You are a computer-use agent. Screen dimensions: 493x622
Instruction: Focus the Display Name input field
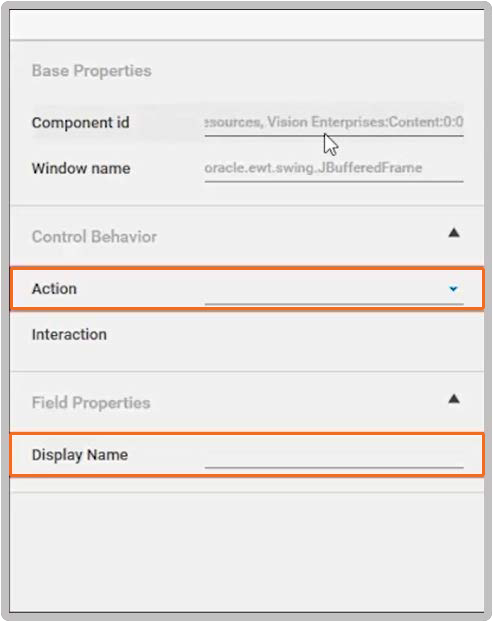pos(334,455)
